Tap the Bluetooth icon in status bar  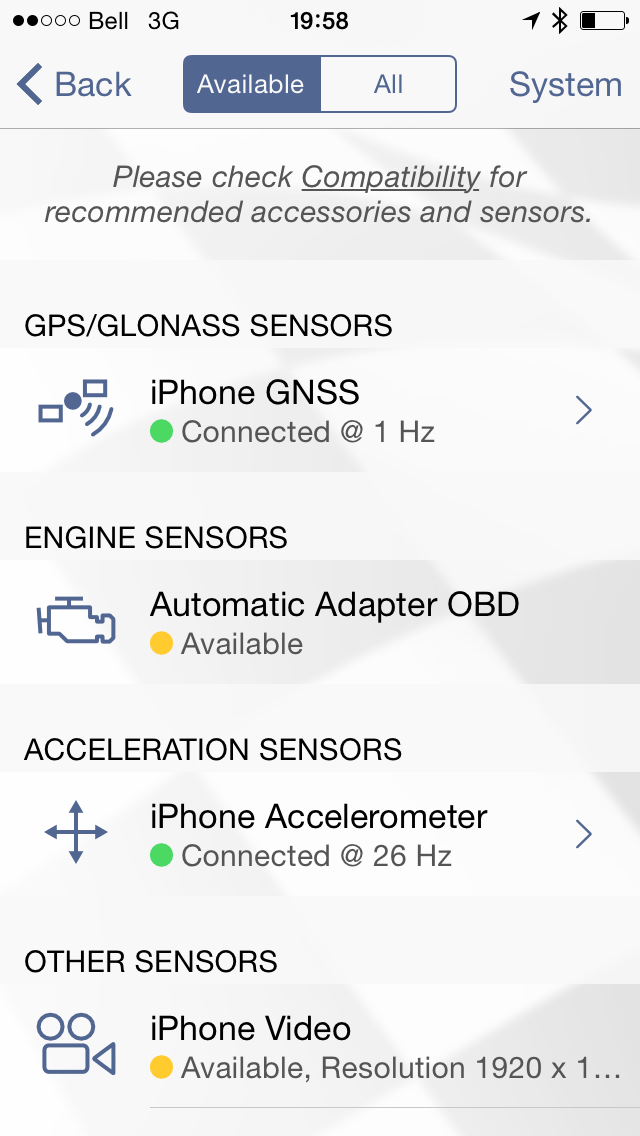(560, 21)
